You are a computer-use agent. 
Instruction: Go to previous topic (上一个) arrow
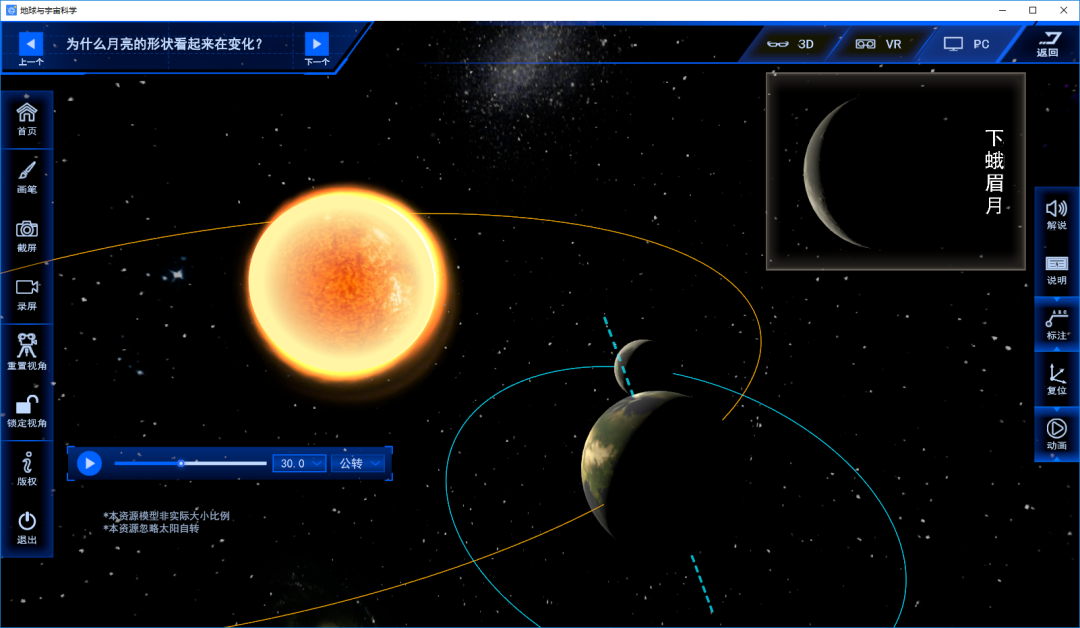coord(30,44)
